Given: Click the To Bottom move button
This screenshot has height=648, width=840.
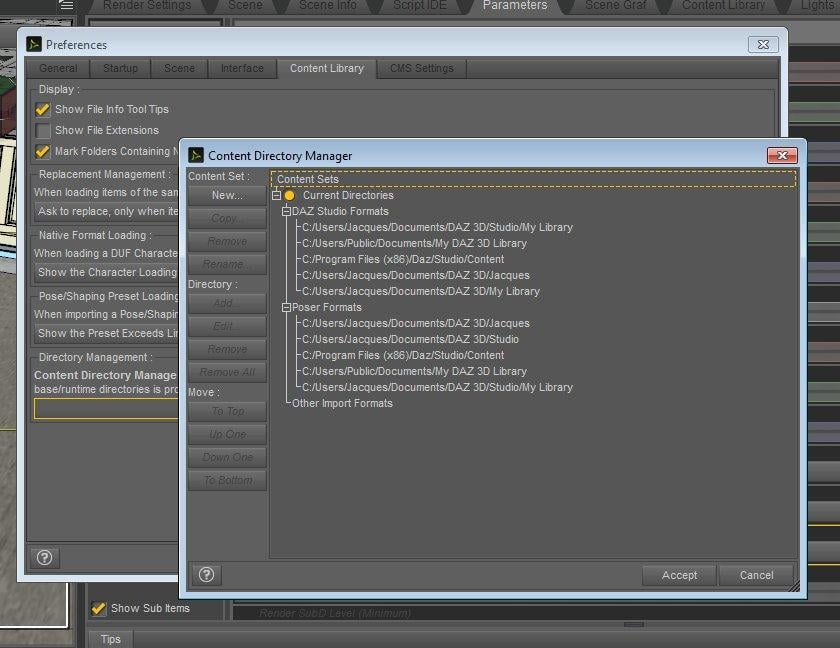Looking at the screenshot, I should (227, 480).
